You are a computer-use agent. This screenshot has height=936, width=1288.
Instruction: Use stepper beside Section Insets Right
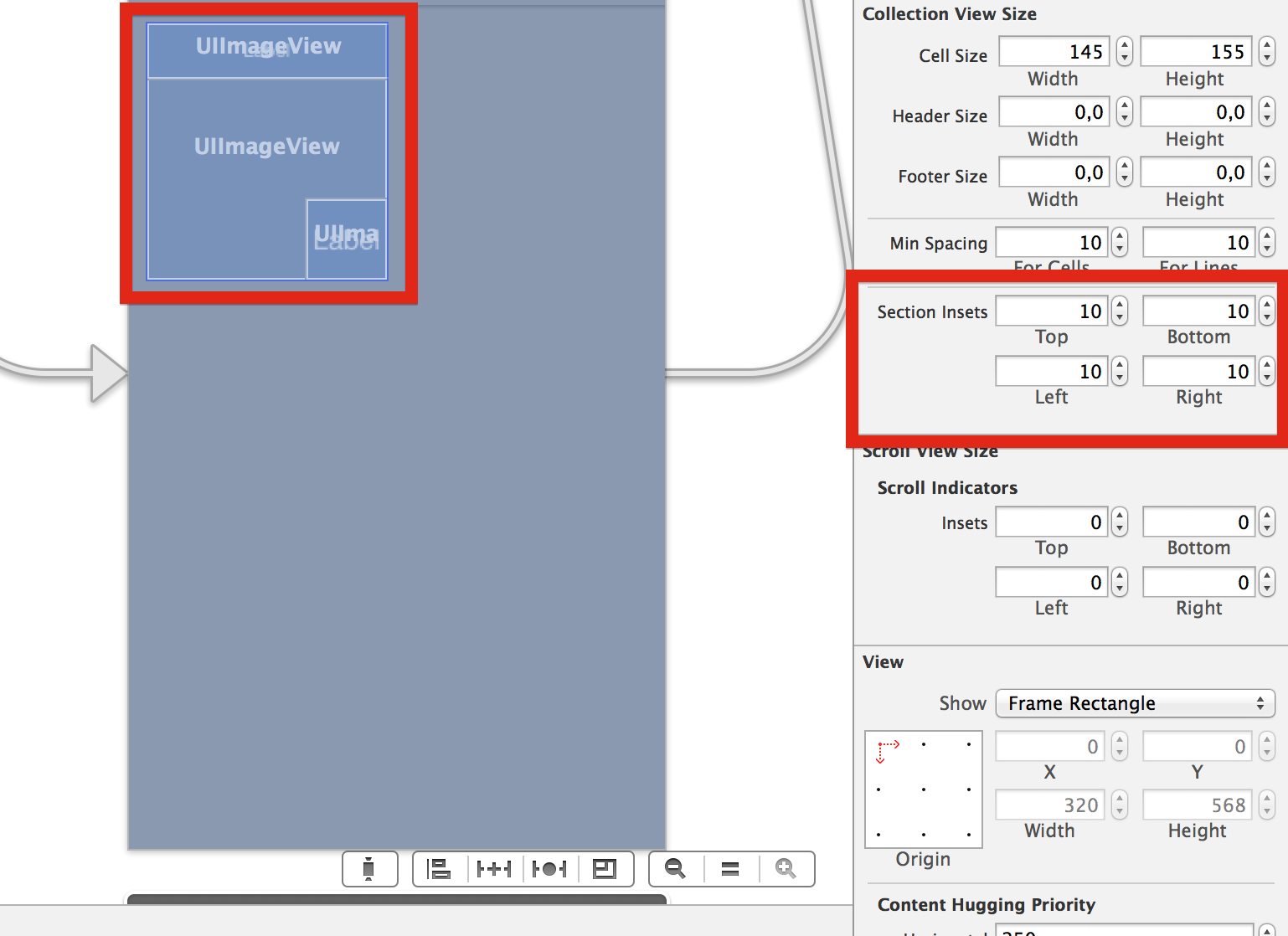[x=1267, y=372]
